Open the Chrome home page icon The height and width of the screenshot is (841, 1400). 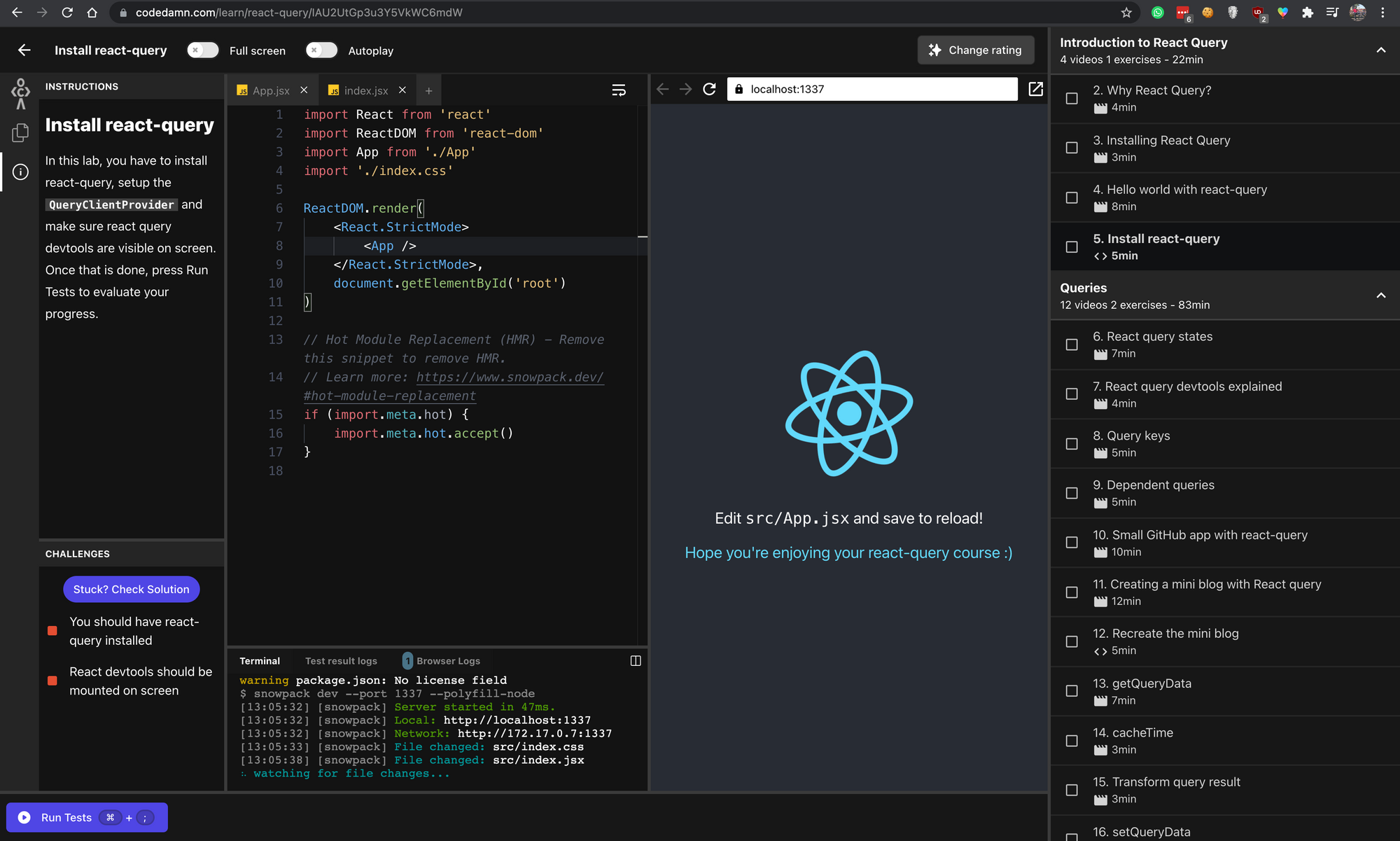[92, 13]
